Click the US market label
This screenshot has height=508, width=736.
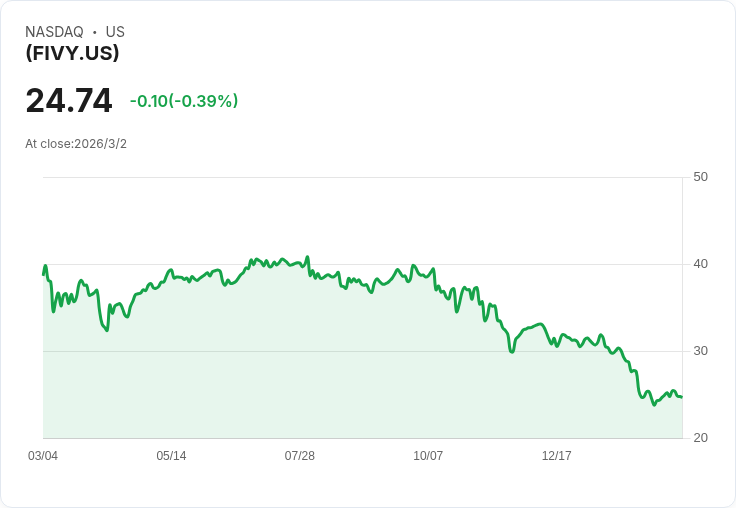pos(115,32)
